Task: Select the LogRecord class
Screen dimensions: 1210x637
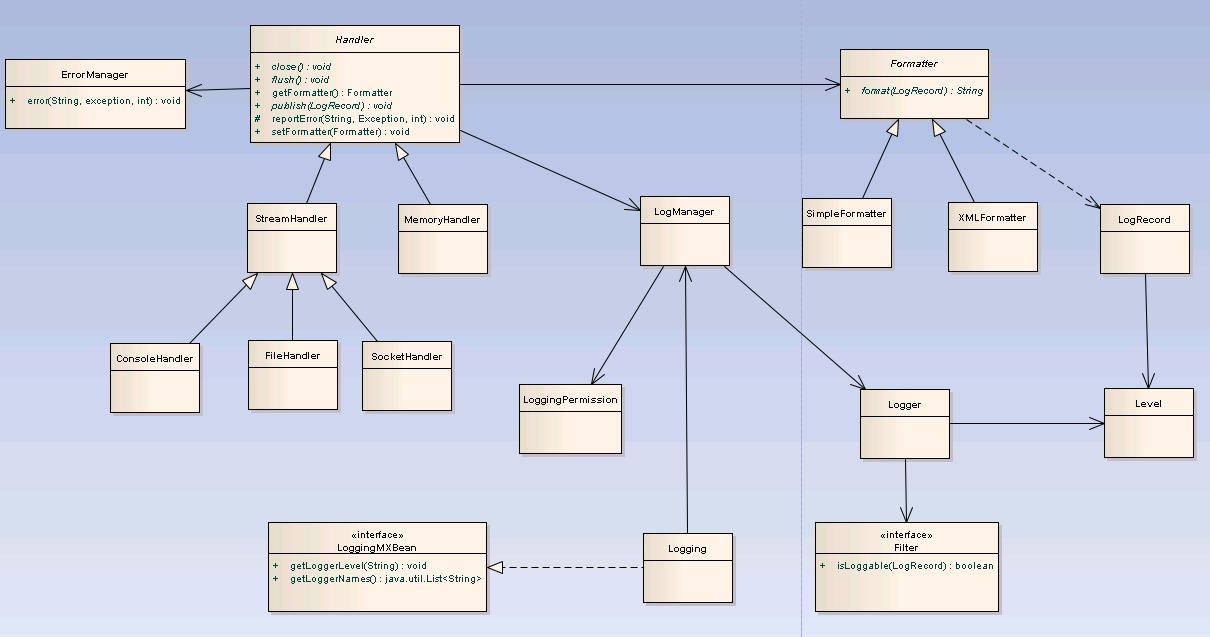Action: [1145, 239]
